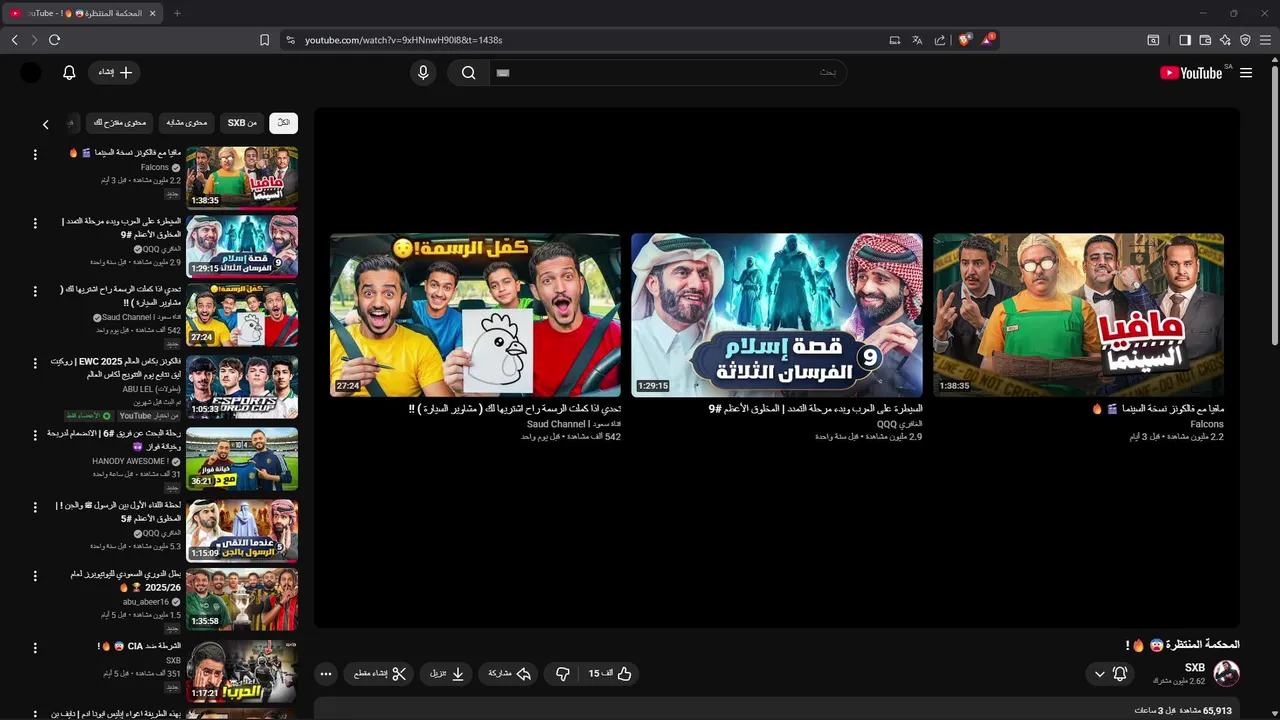Viewport: 1280px width, 720px height.
Task: Open Brave Rewards triangle icon
Action: click(989, 40)
